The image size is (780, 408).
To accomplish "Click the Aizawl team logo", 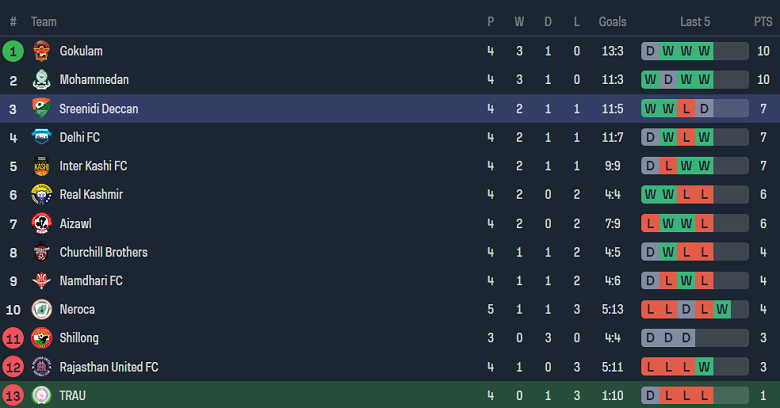I will [41, 224].
